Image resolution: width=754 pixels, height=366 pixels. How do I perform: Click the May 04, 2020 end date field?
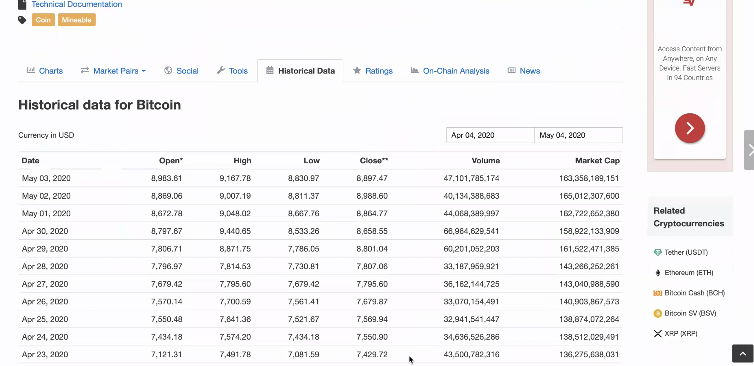pos(578,135)
